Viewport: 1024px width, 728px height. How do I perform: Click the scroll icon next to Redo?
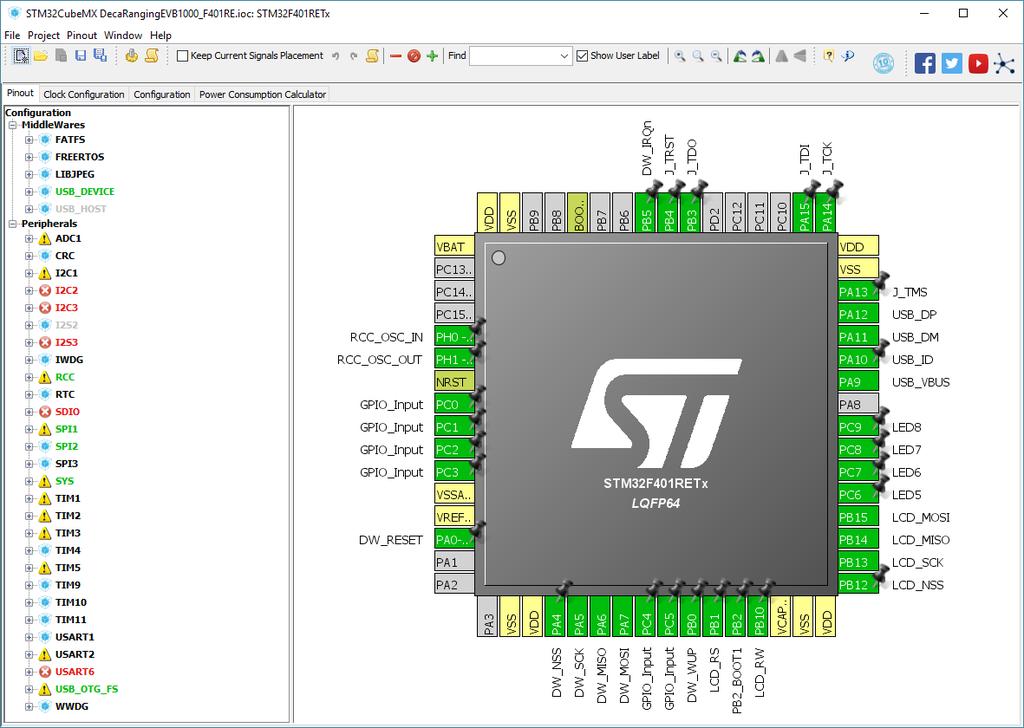(x=372, y=56)
